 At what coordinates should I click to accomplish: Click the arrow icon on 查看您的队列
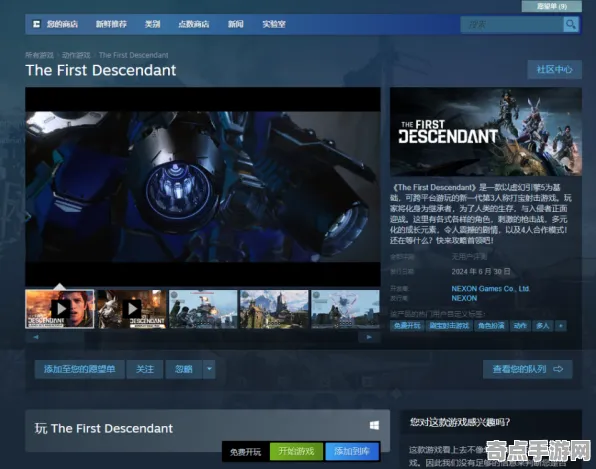558,369
